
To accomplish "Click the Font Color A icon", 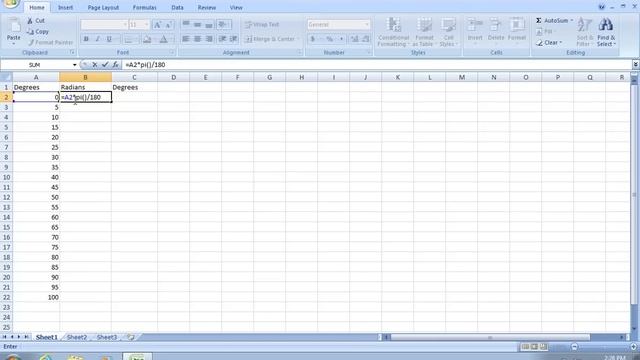I will coord(163,39).
